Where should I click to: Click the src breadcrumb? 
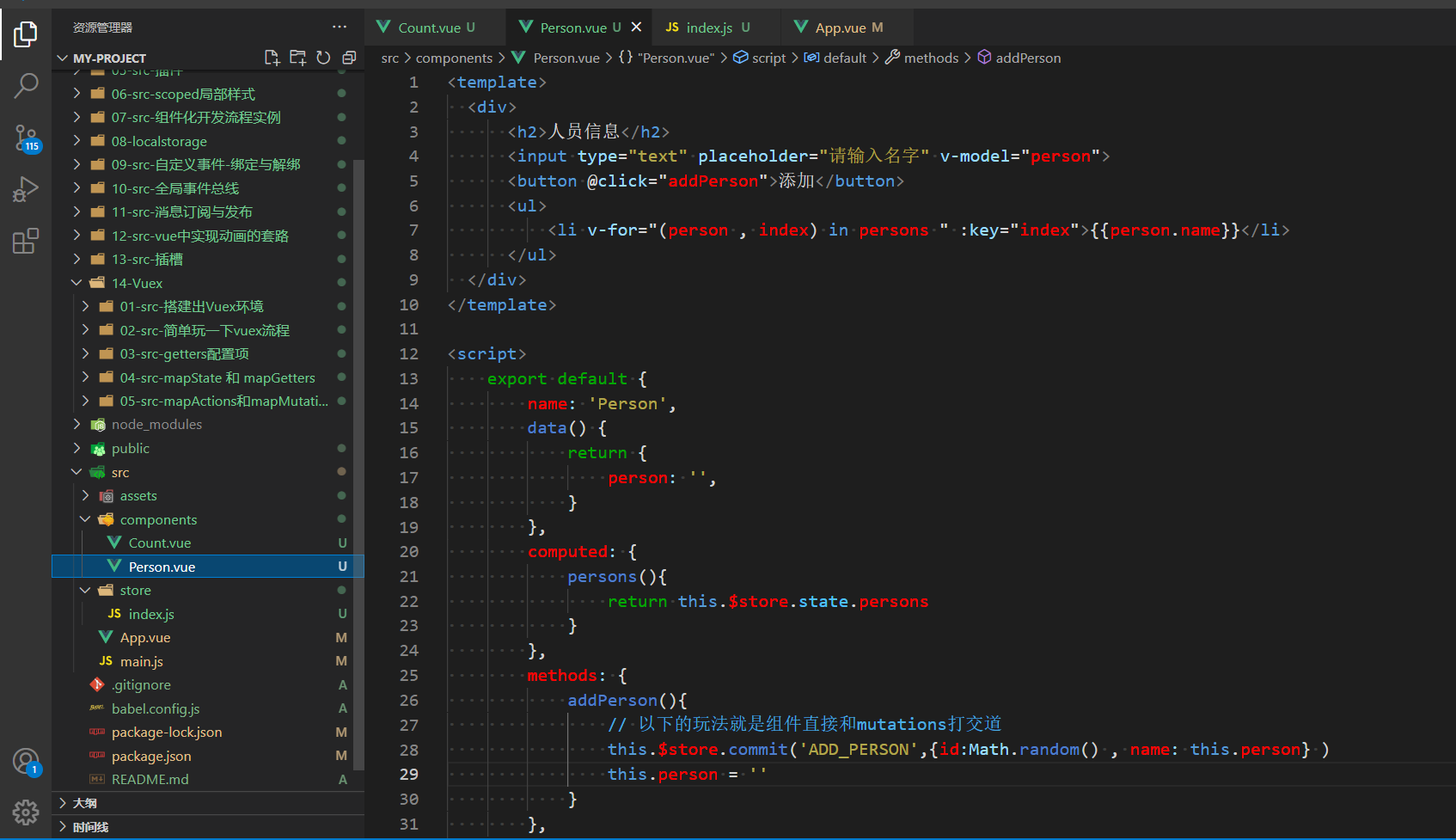(x=390, y=58)
